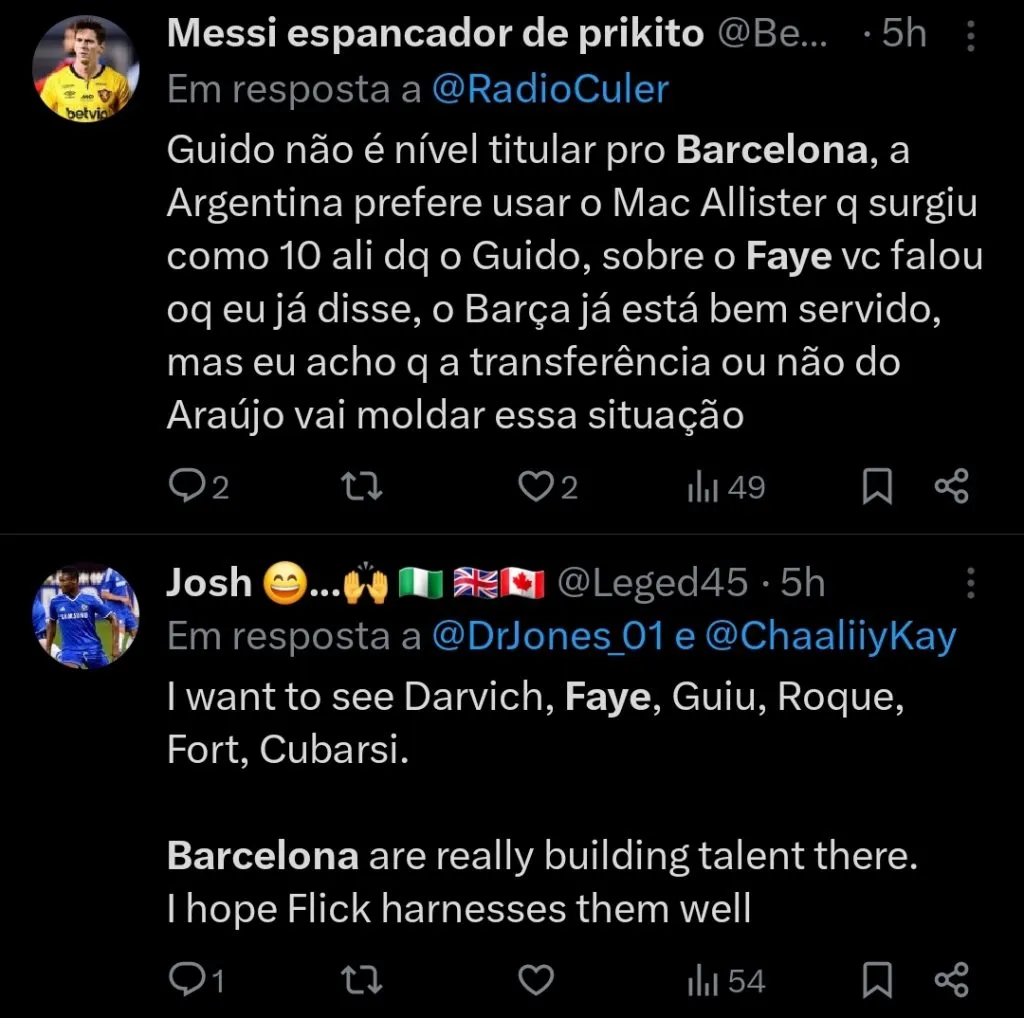1024x1018 pixels.
Task: View analytics showing 49 views
Action: point(712,486)
